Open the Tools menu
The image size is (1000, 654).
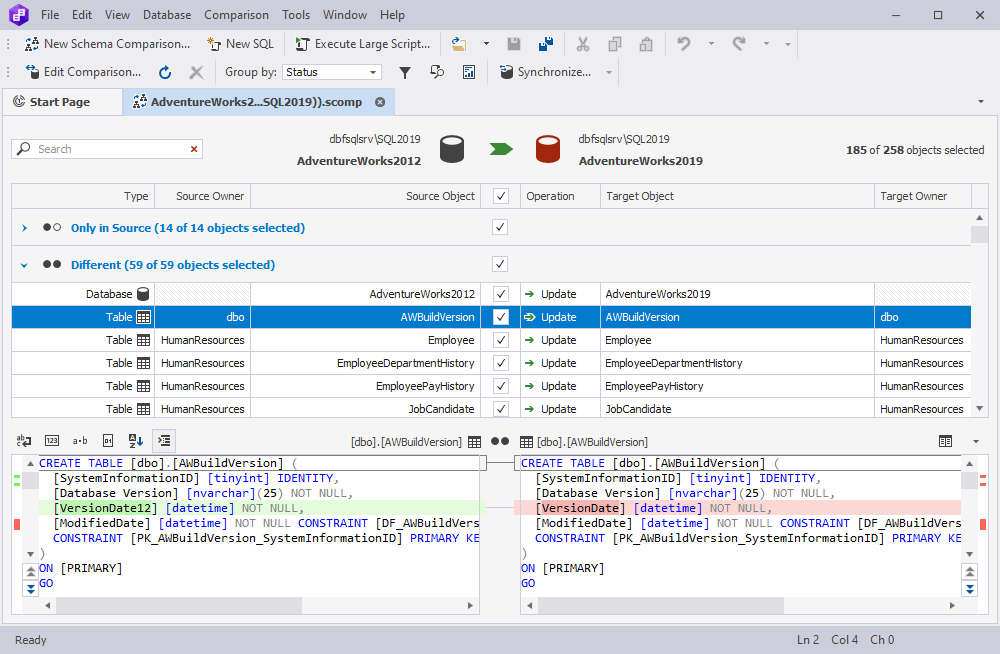click(296, 15)
